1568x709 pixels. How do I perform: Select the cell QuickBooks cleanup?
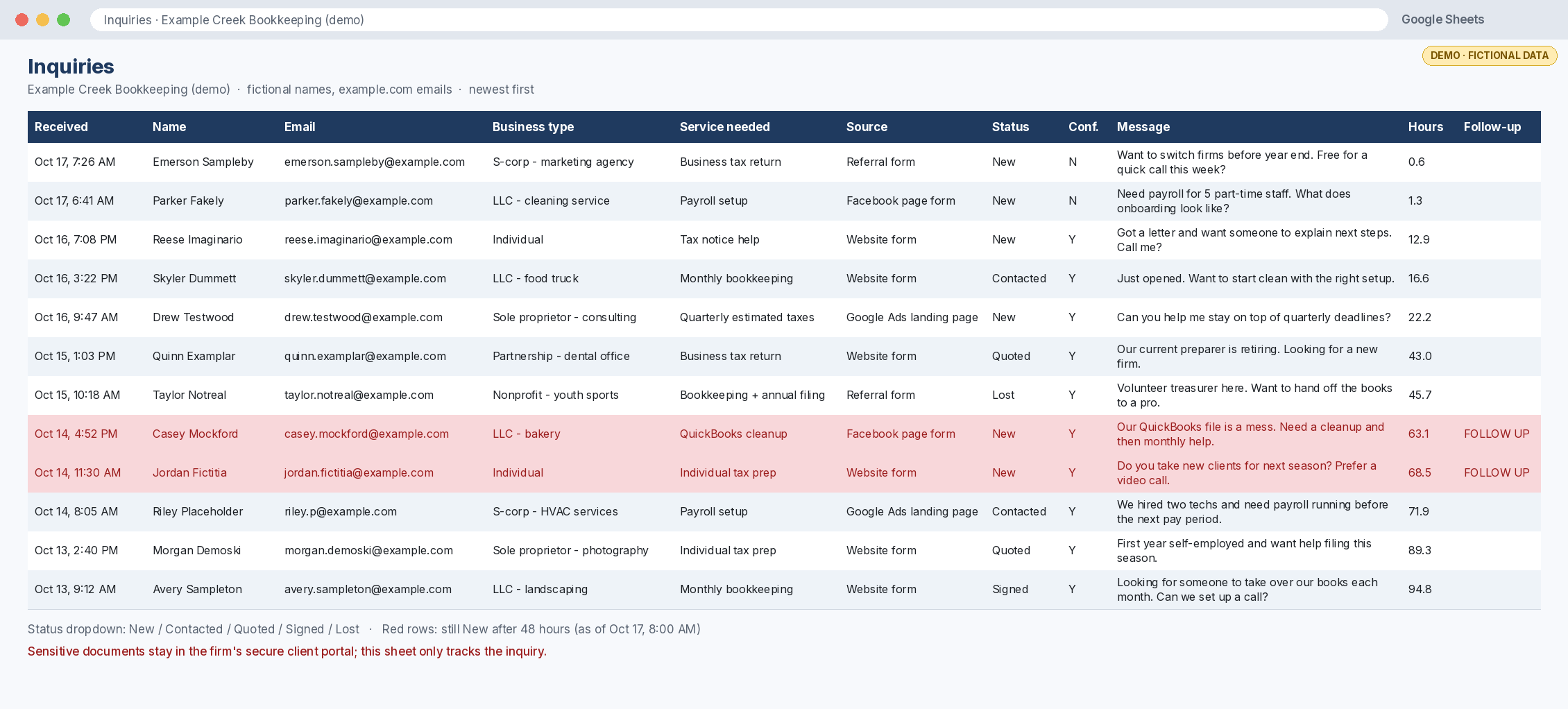pos(733,434)
